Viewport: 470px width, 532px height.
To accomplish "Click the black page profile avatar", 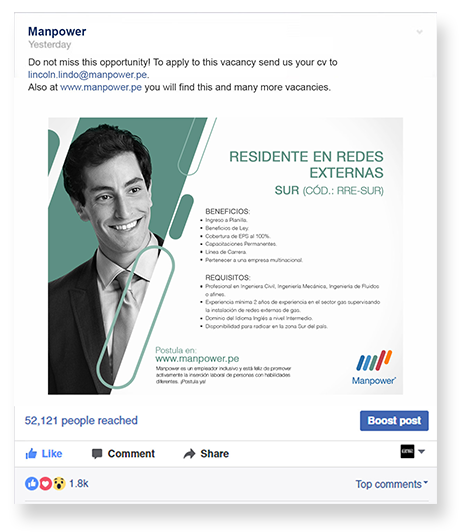I will click(407, 452).
